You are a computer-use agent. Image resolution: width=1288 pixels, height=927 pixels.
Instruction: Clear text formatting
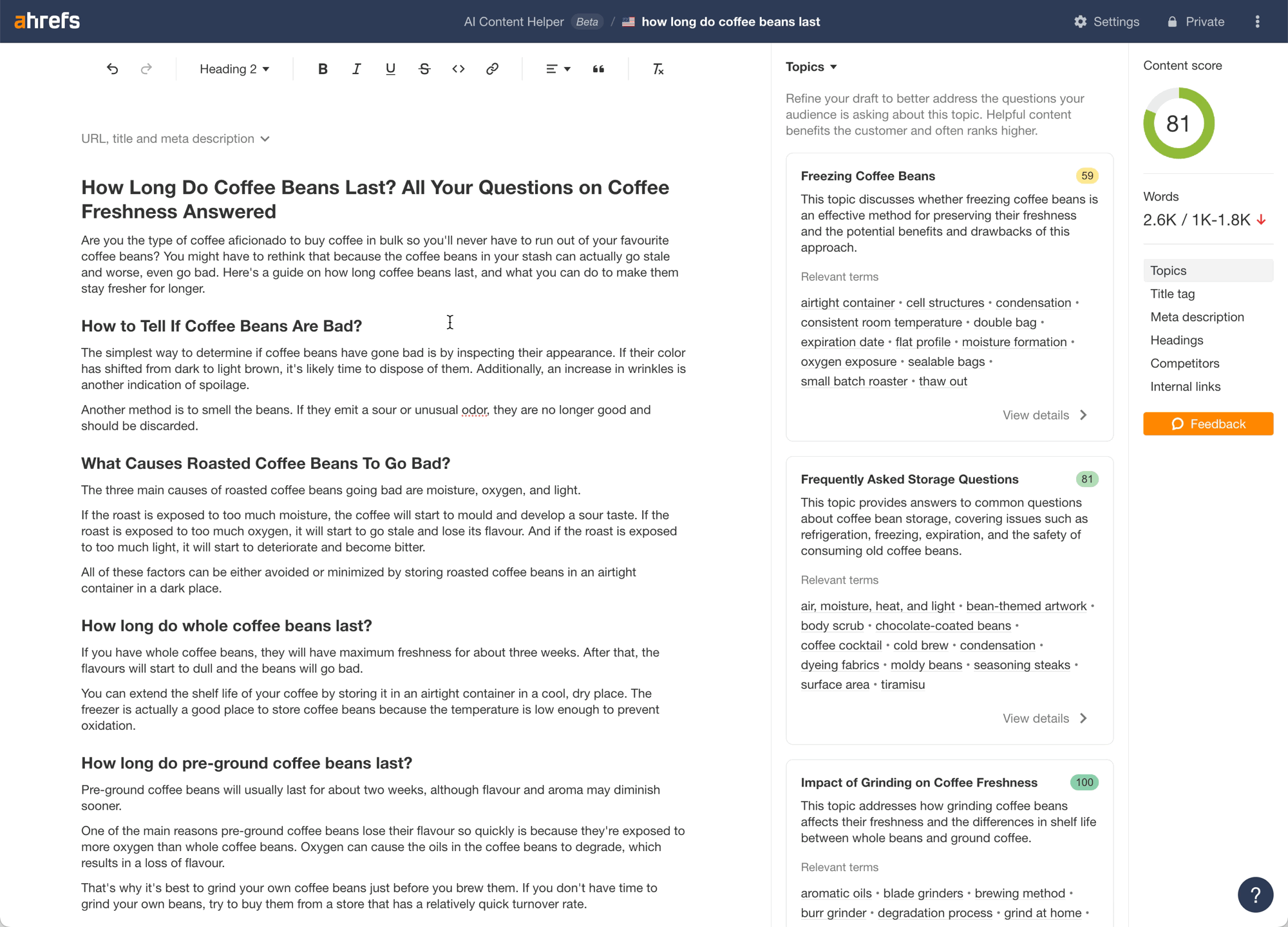point(658,69)
